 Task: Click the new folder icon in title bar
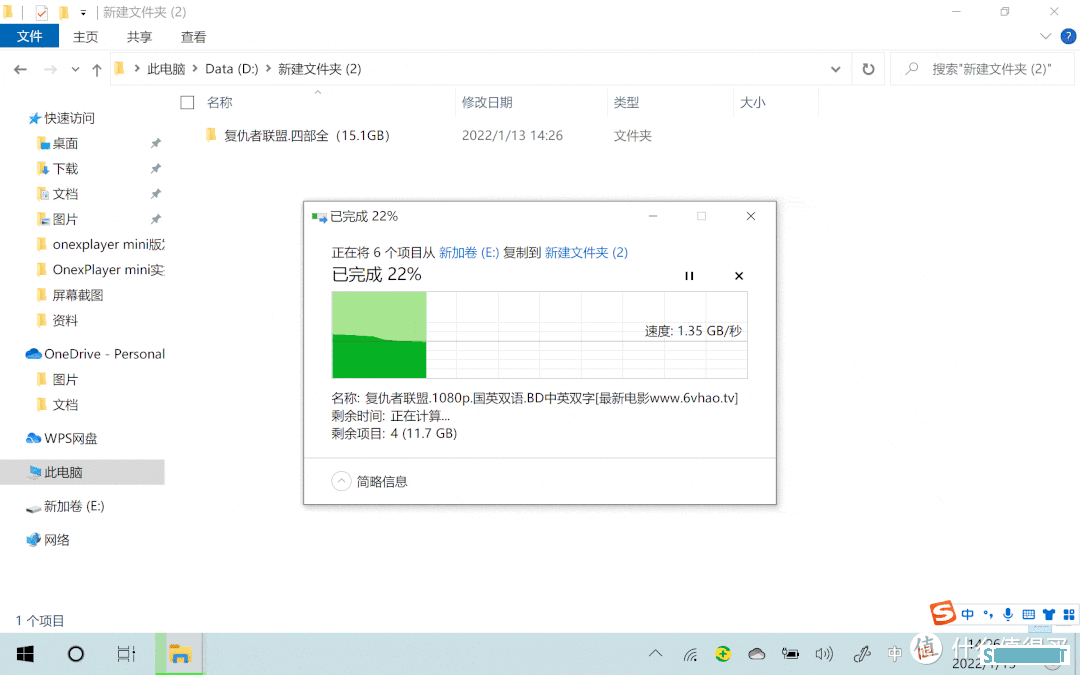[64, 12]
